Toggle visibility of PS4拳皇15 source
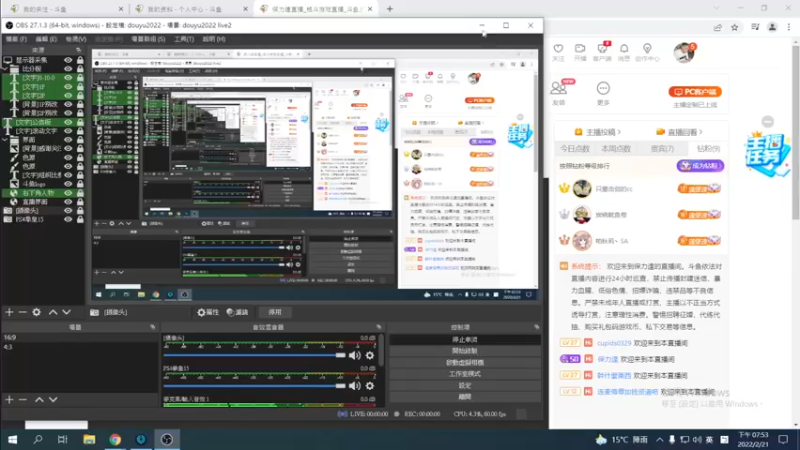 (x=68, y=219)
